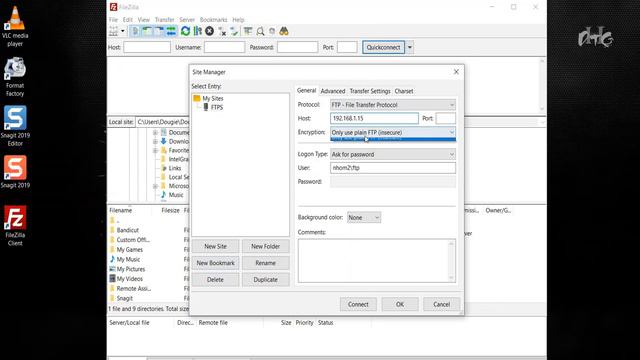Click the New Site button

click(x=215, y=247)
